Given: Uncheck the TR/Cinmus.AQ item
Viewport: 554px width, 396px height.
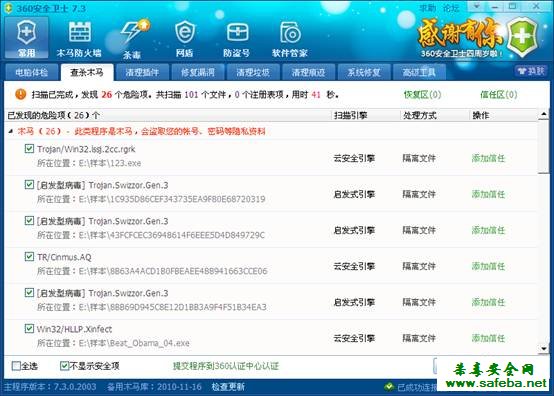Looking at the screenshot, I should [x=29, y=257].
